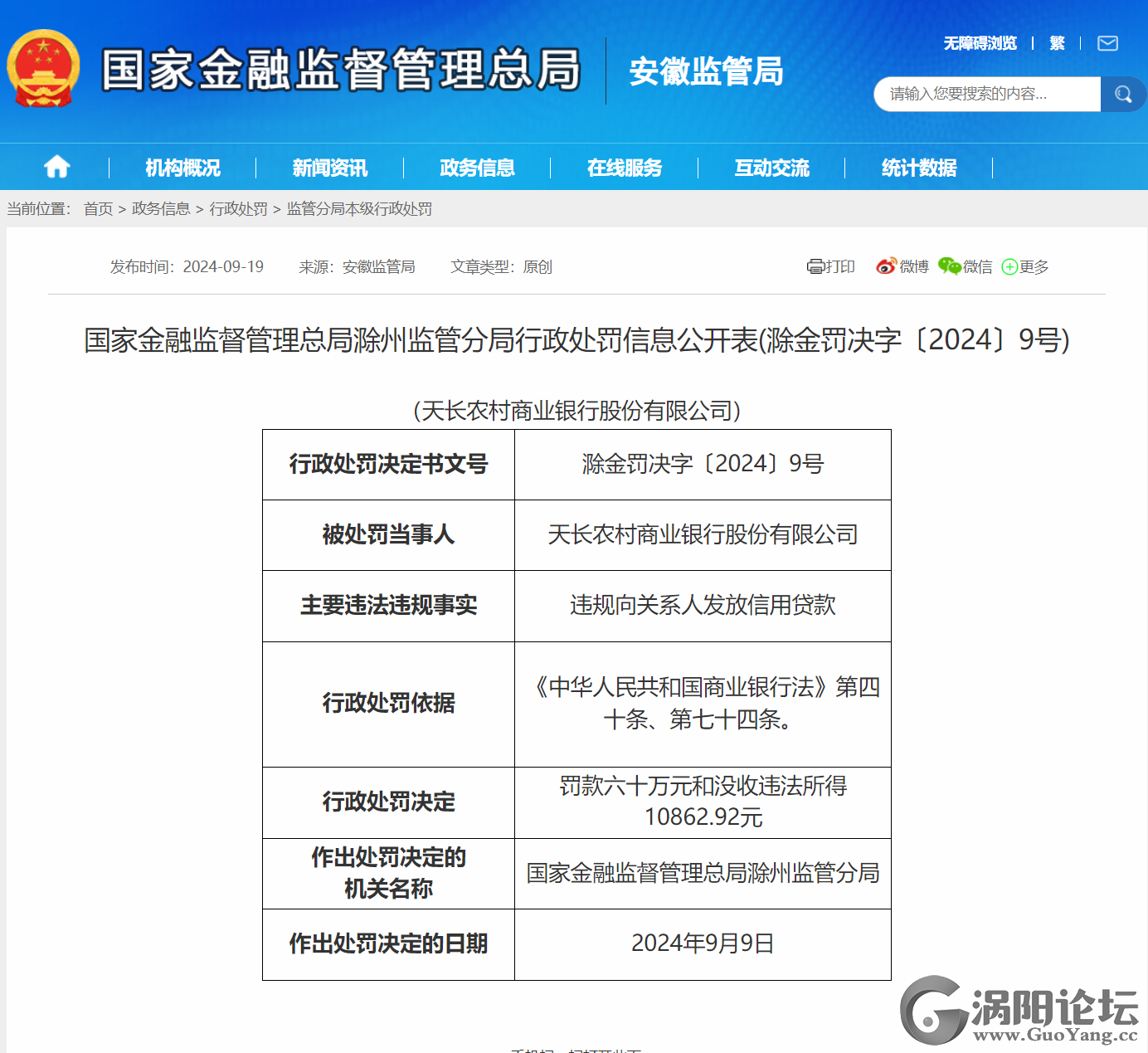Click the search magnifier button

(x=1123, y=94)
